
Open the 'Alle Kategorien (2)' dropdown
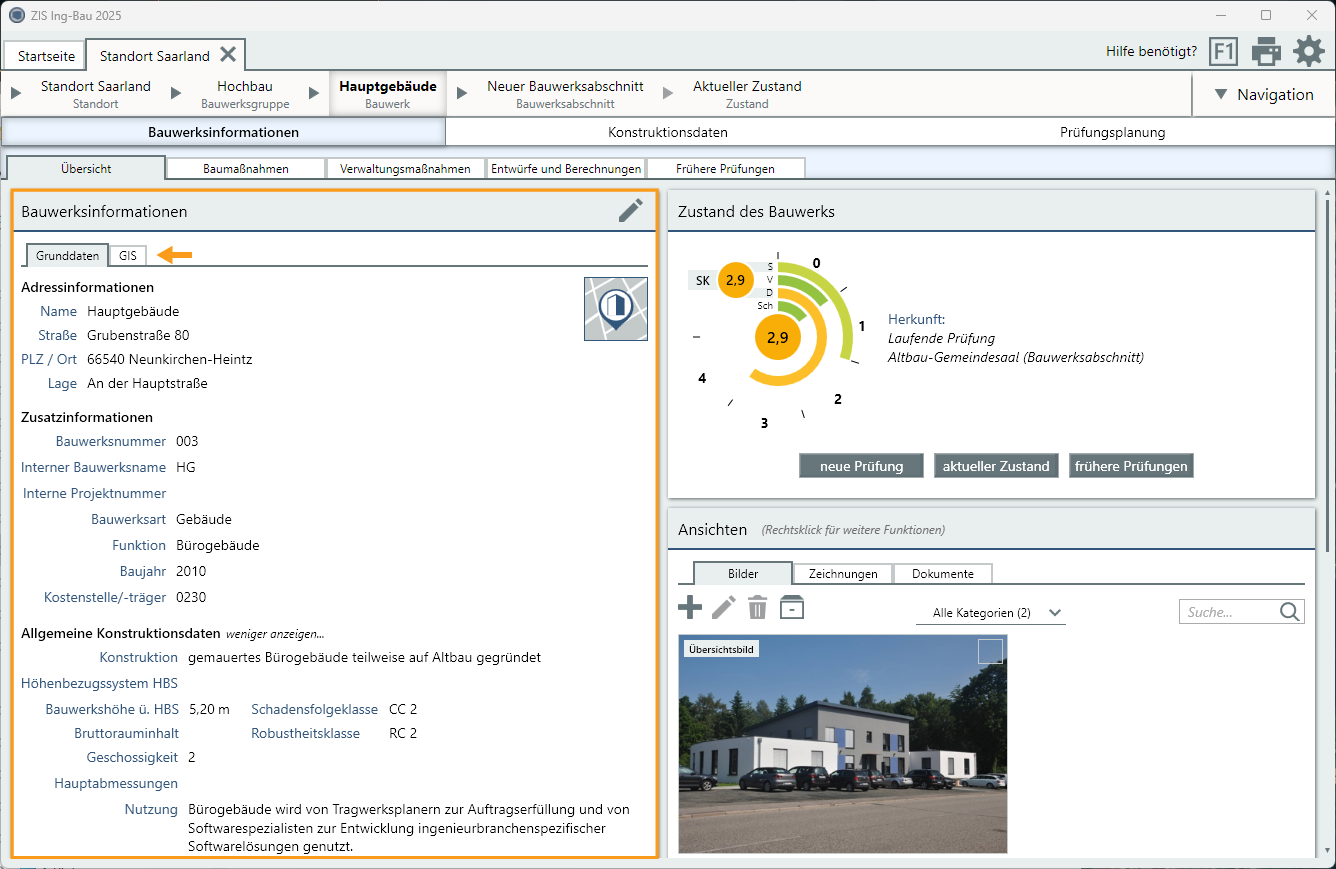(990, 612)
